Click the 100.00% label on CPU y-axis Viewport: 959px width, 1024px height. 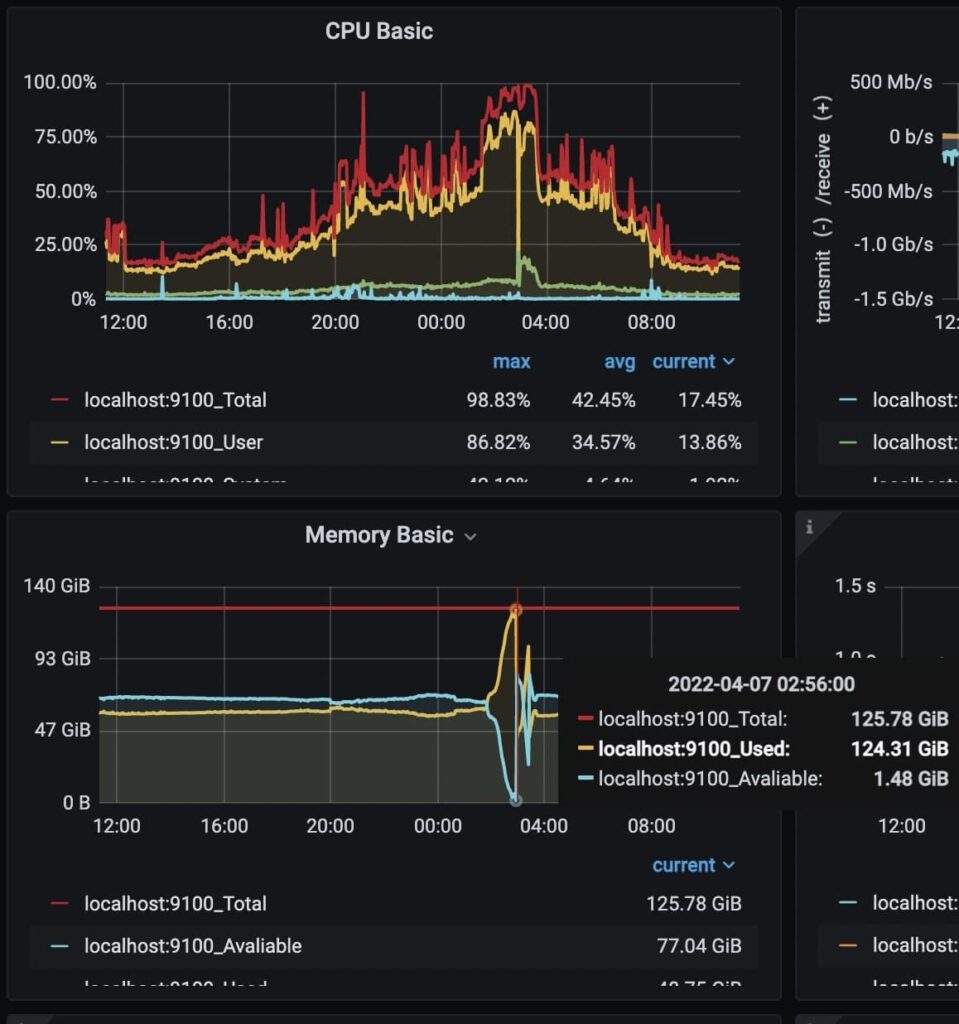pyautogui.click(x=59, y=82)
